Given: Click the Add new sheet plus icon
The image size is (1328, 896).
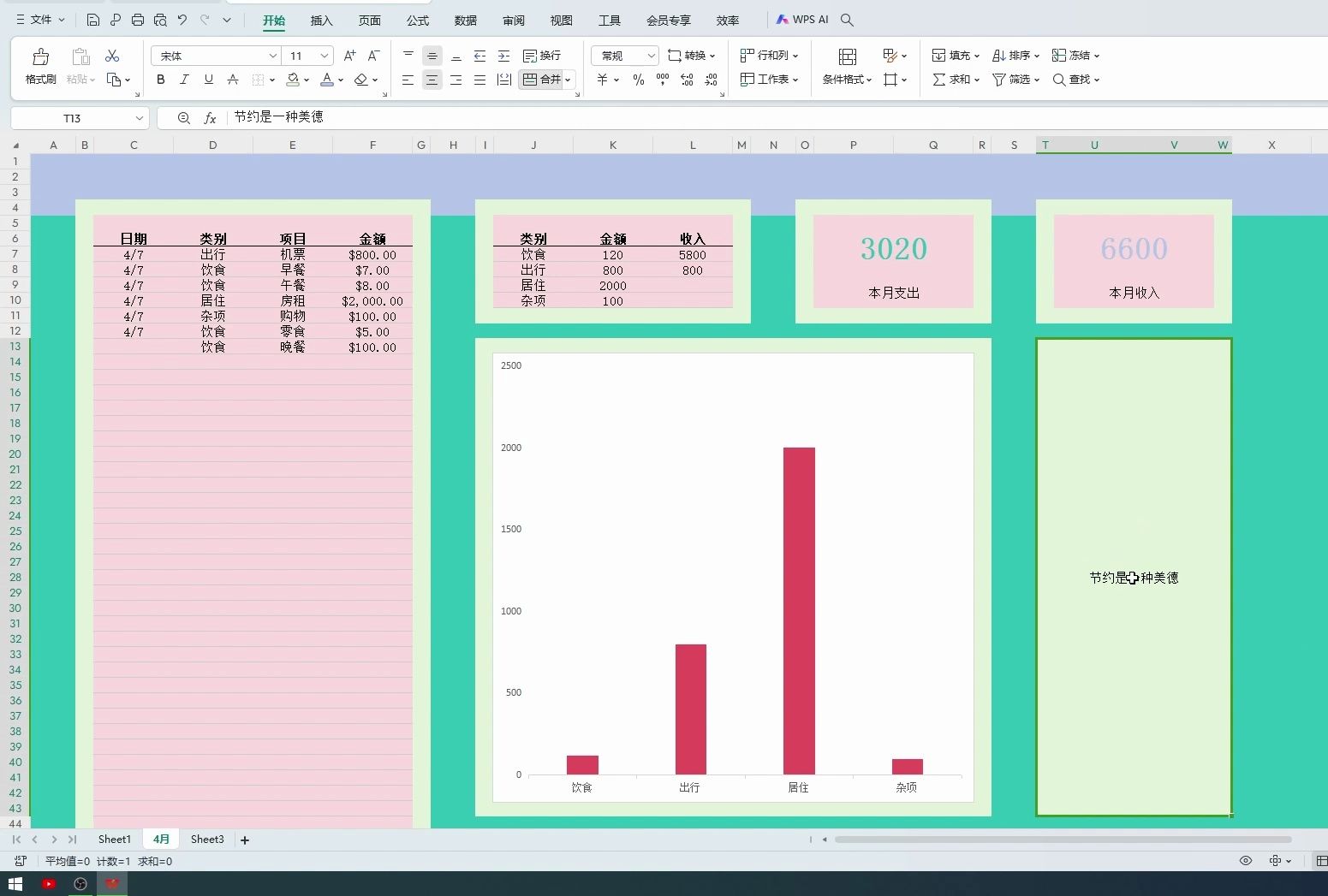Looking at the screenshot, I should 245,840.
